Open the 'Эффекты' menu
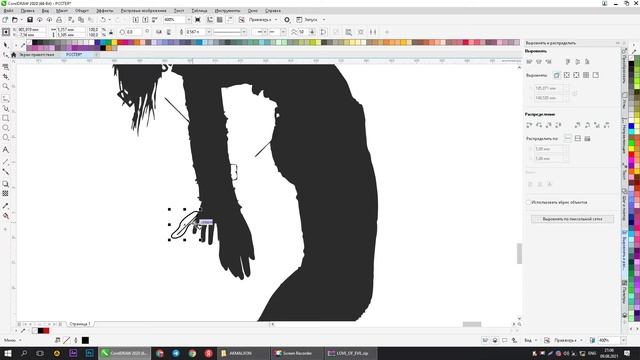The image size is (640, 360). [105, 11]
